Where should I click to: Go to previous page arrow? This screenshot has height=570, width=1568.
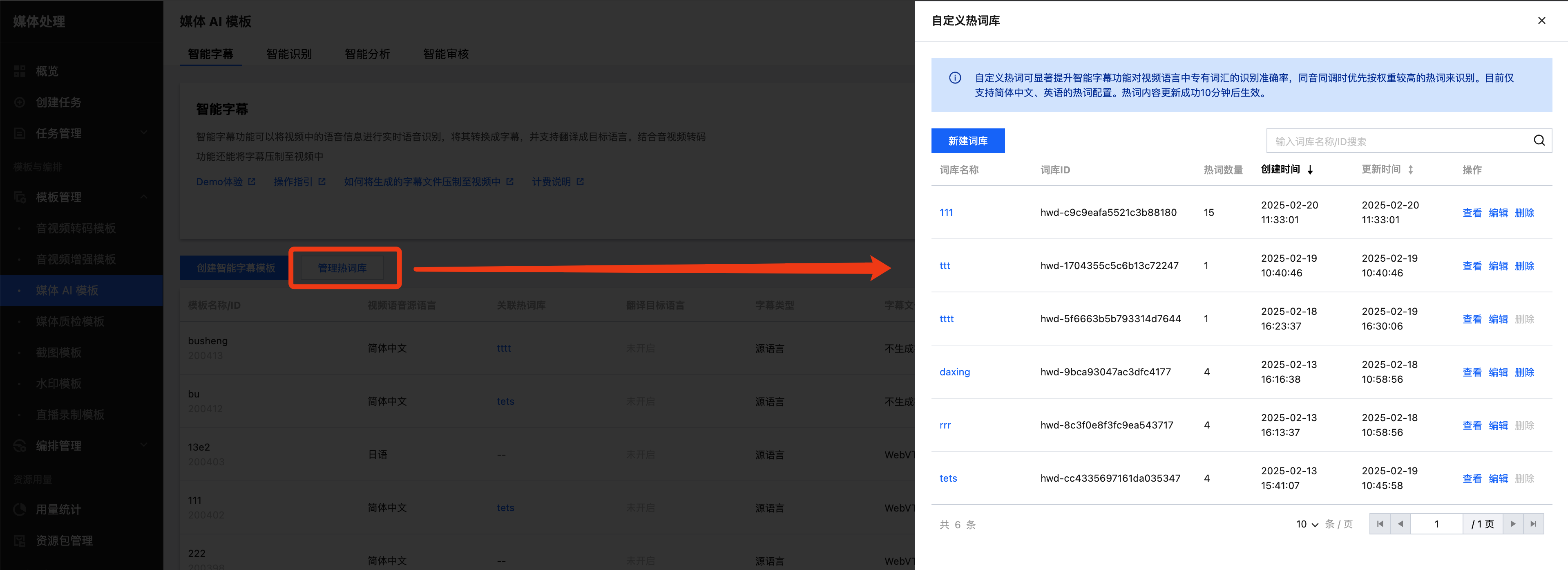1400,524
